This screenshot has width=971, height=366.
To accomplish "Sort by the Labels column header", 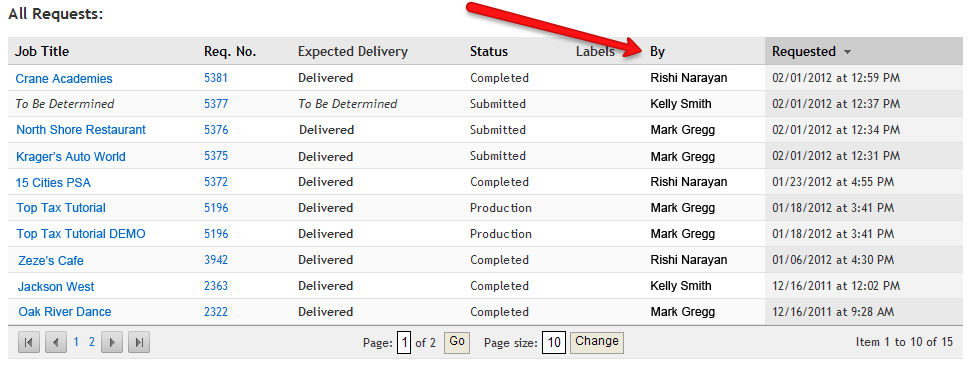I will (595, 51).
